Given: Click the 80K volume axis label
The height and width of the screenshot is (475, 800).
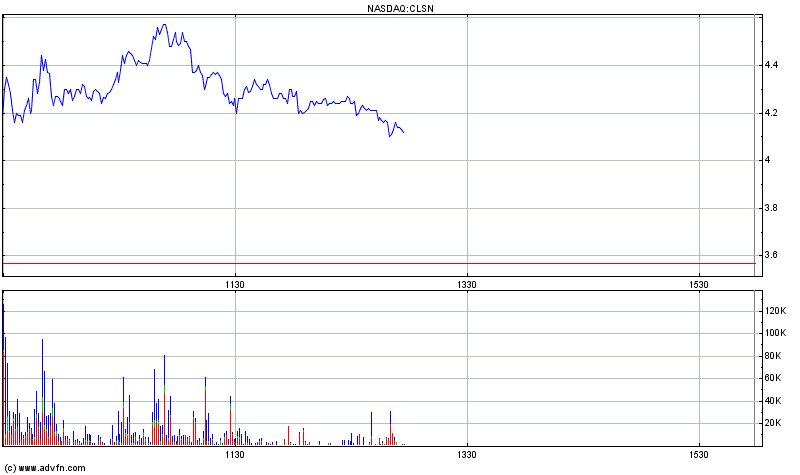Looking at the screenshot, I should point(773,356).
